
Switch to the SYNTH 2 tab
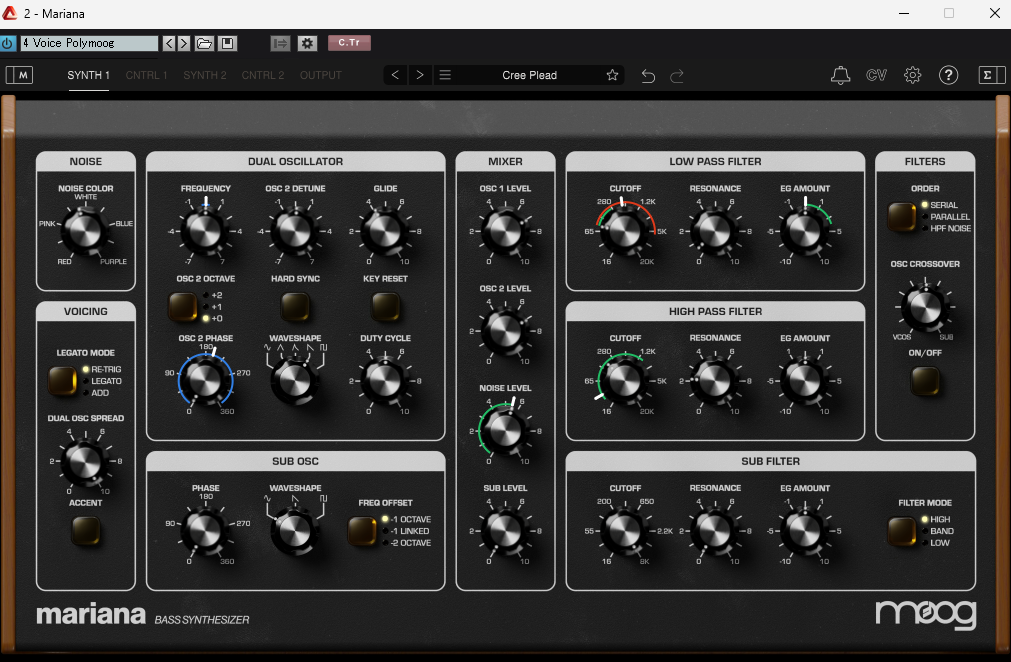[x=204, y=75]
